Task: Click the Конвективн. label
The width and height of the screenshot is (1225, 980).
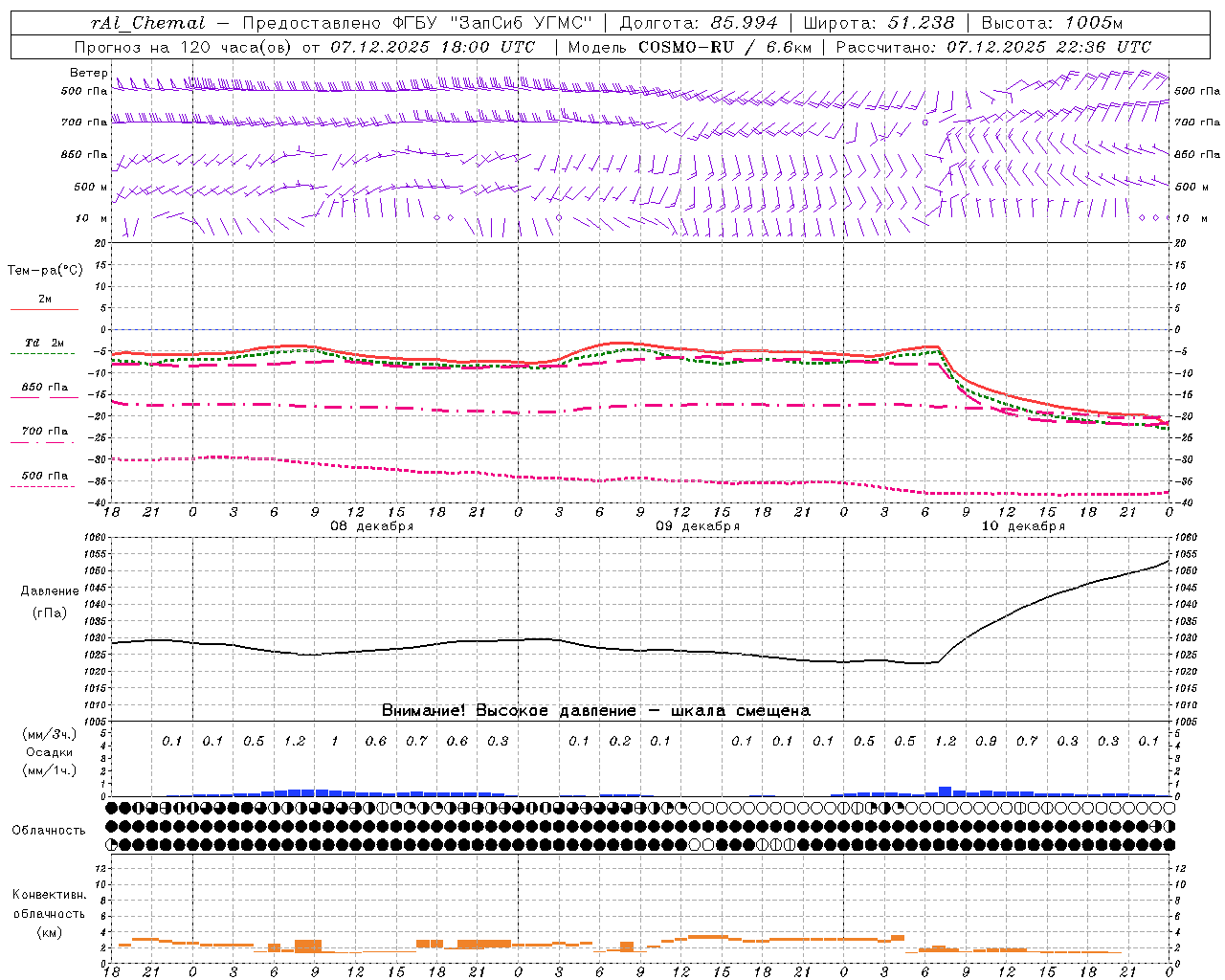Action: point(49,895)
